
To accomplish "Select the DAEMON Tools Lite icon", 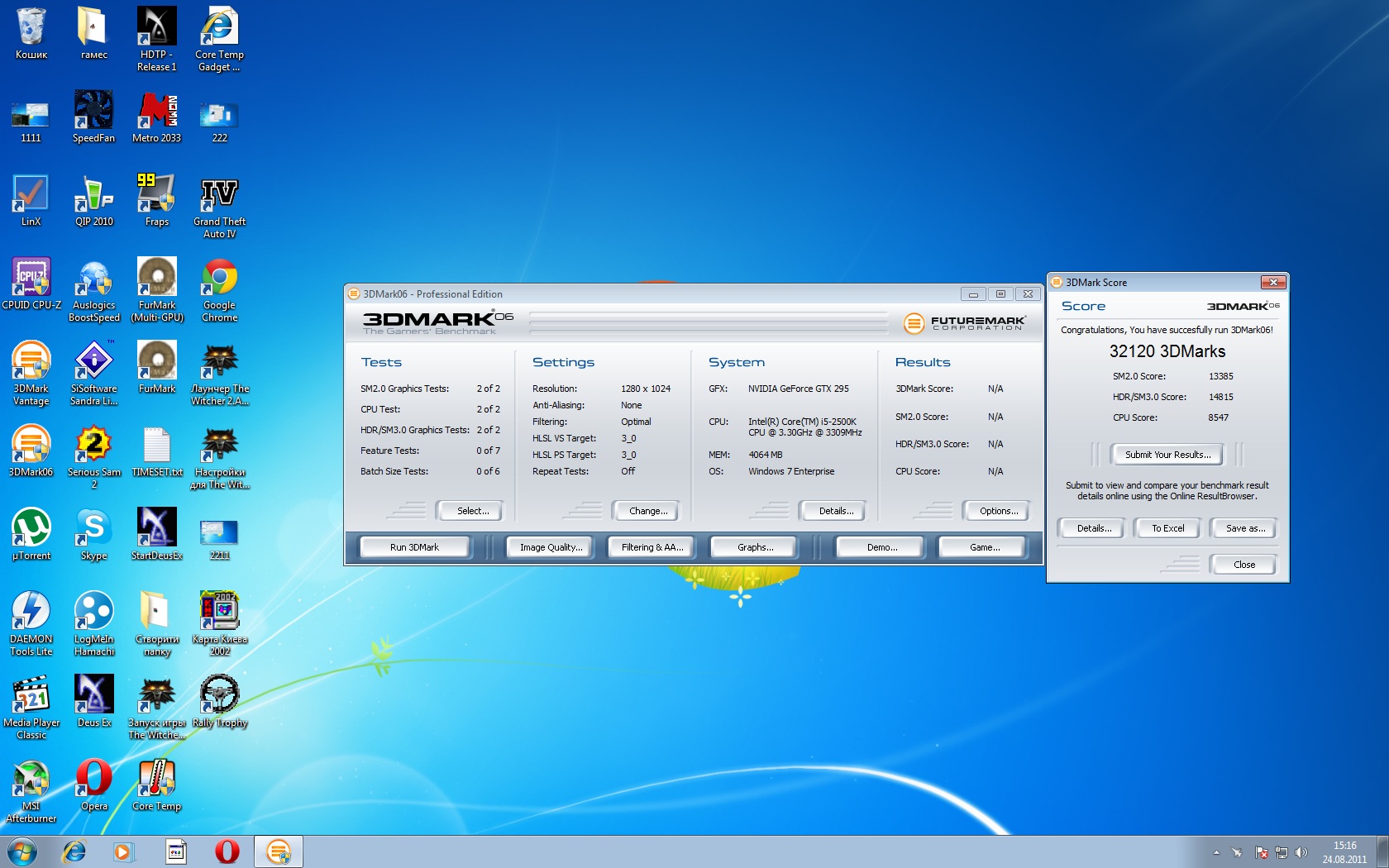I will 31,623.
